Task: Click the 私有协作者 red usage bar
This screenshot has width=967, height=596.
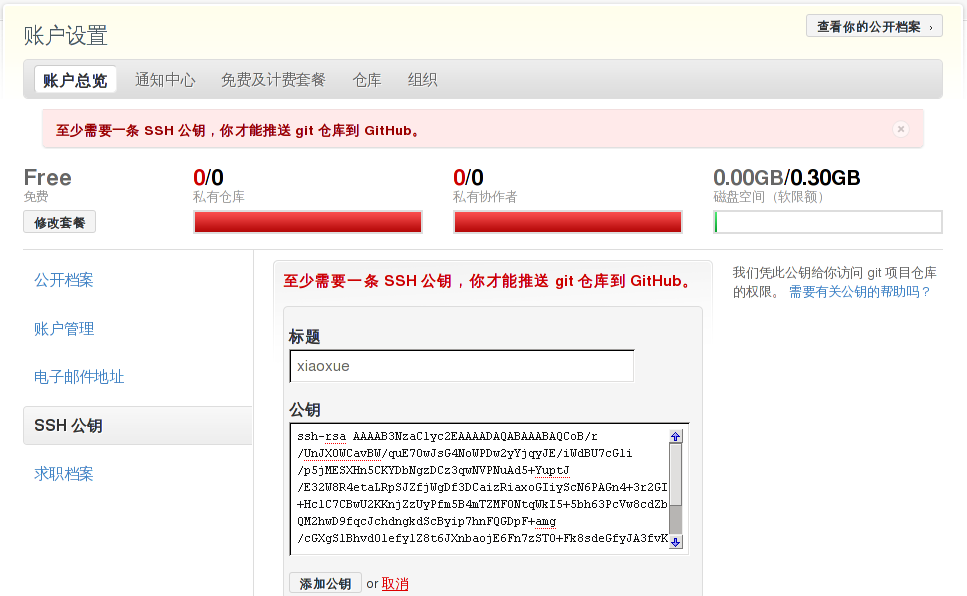Action: coord(568,222)
